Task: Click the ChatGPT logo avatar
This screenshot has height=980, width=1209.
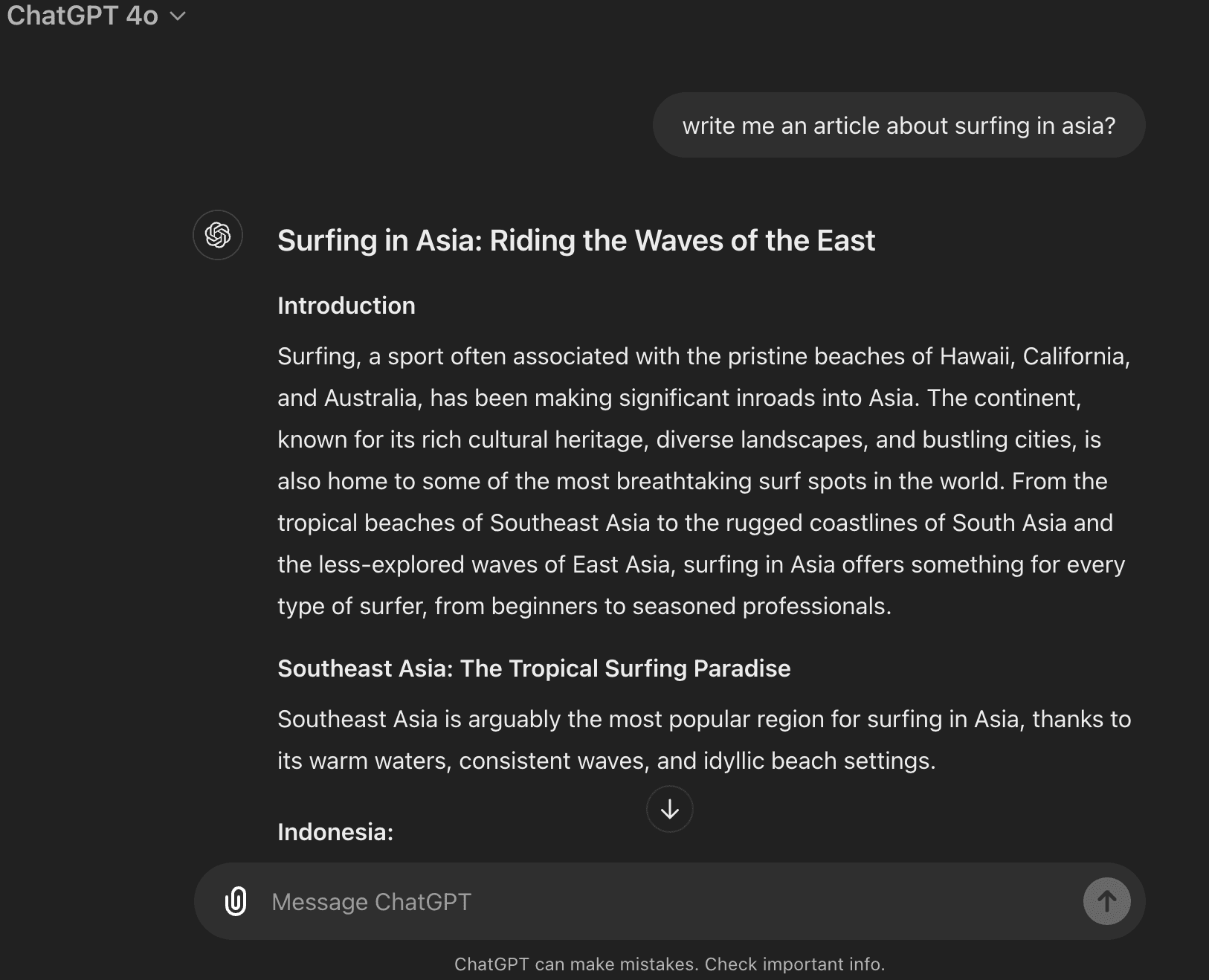Action: click(218, 236)
